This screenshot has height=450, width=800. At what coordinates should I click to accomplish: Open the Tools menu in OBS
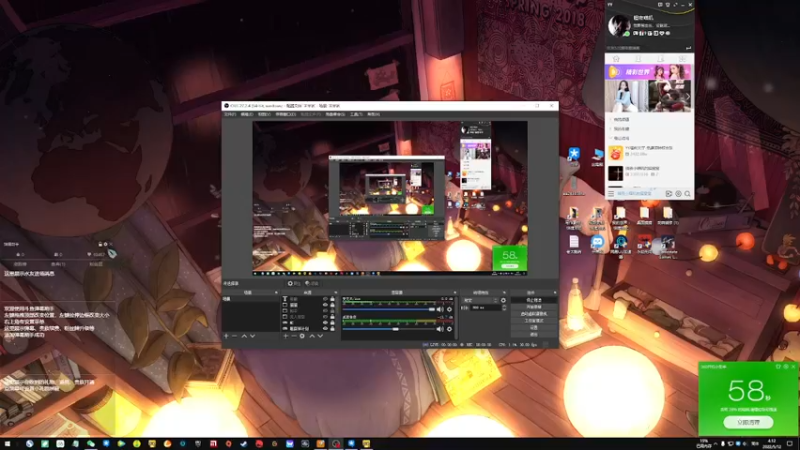pos(356,114)
